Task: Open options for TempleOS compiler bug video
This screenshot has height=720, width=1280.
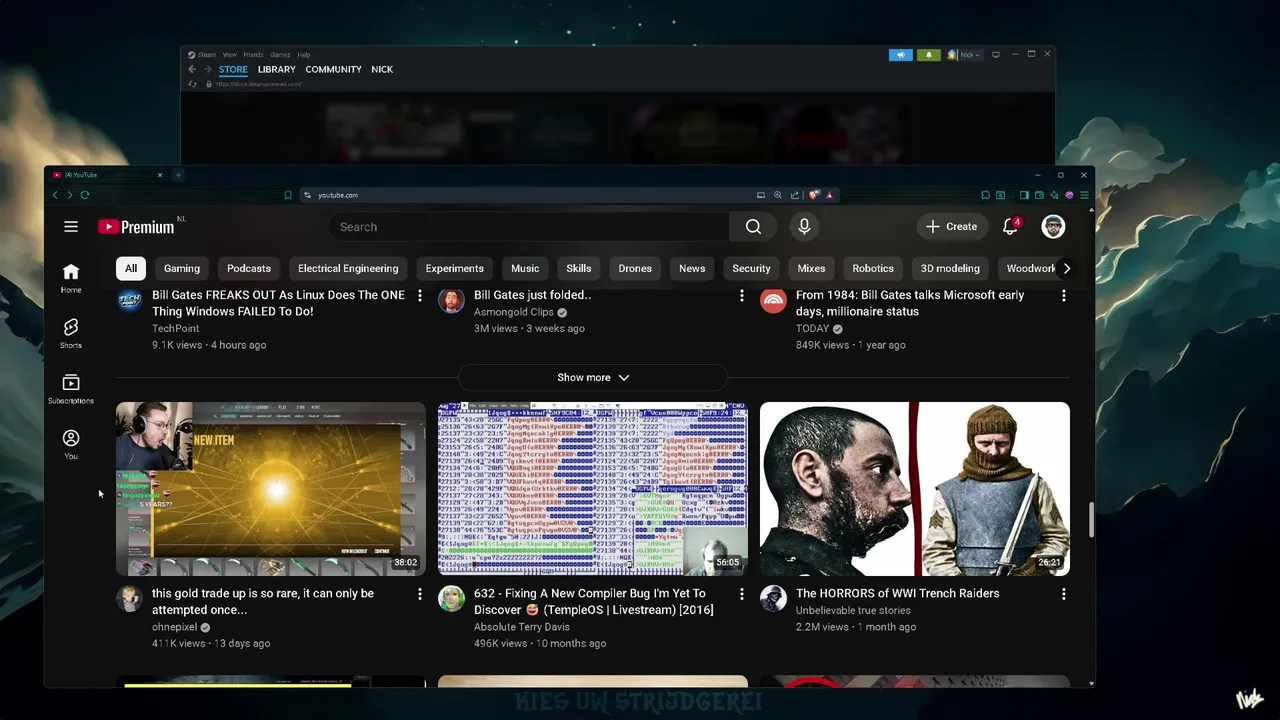Action: click(x=742, y=594)
